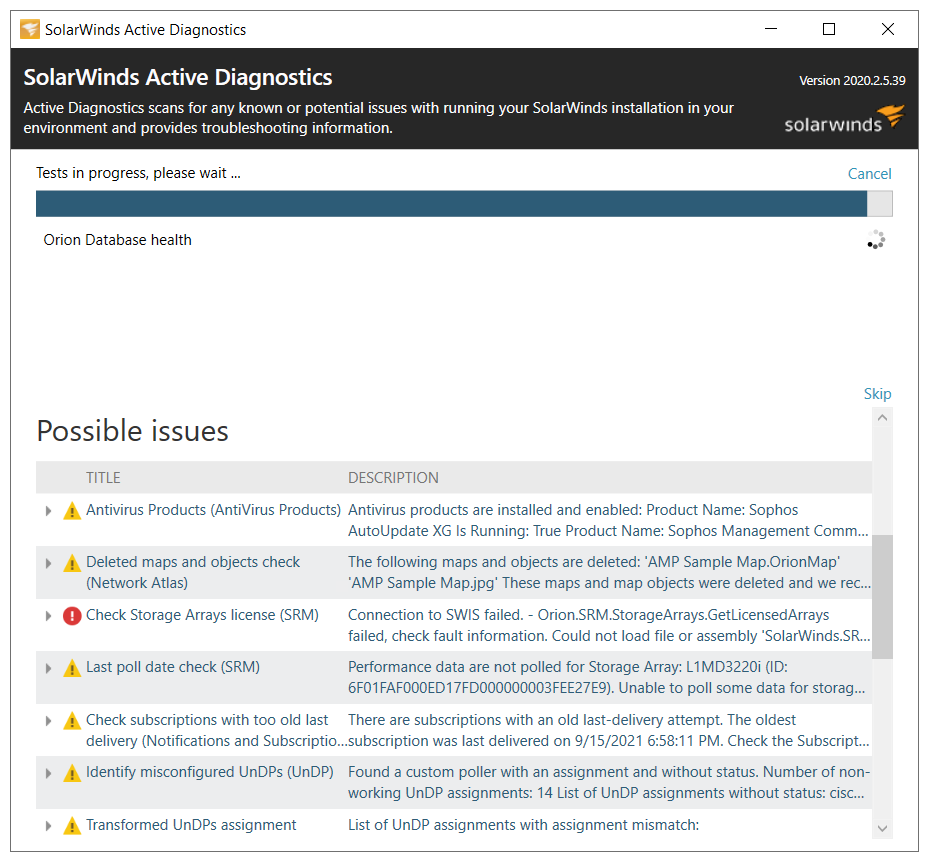Expand Last poll date check (SRM) row
The width and height of the screenshot is (932, 866).
[x=48, y=668]
